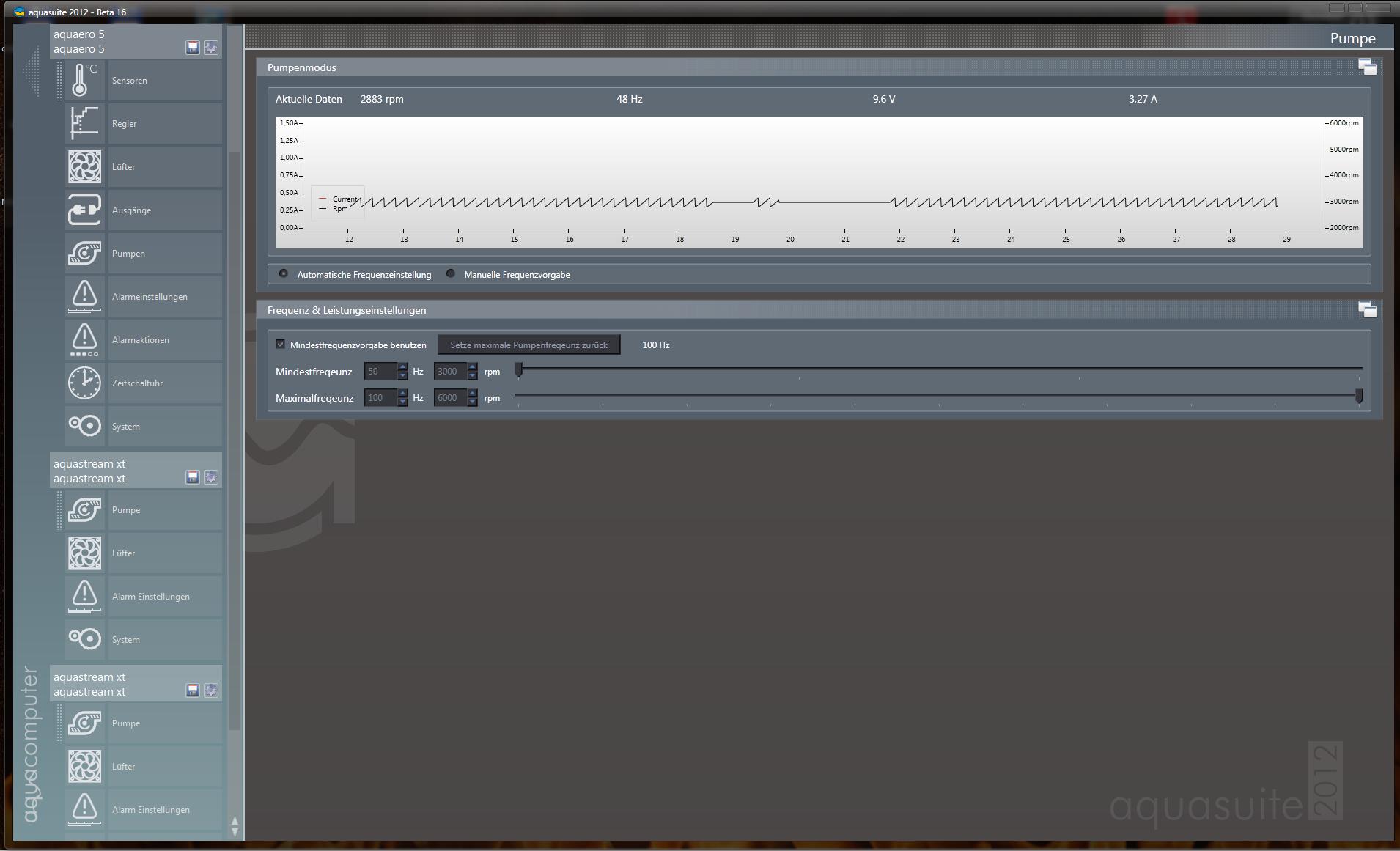Screen dimensions: 1400x851
Task: Open the Regler controller page
Action: pos(143,124)
